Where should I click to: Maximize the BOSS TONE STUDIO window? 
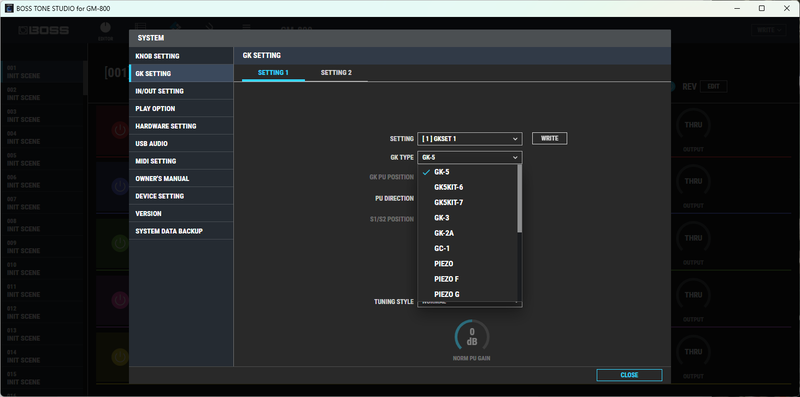[762, 8]
